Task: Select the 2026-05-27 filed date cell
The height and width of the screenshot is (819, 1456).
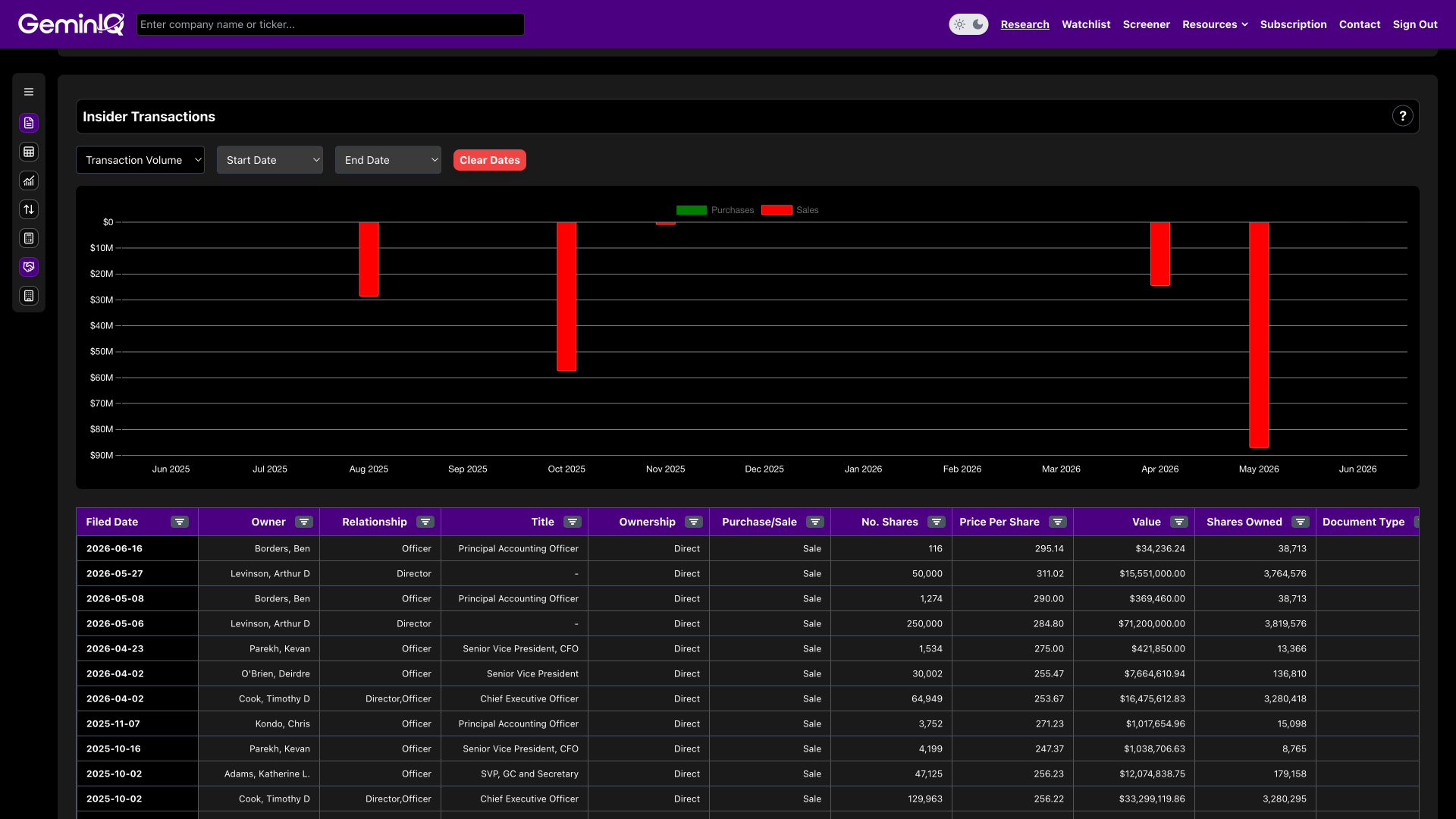Action: (x=137, y=573)
